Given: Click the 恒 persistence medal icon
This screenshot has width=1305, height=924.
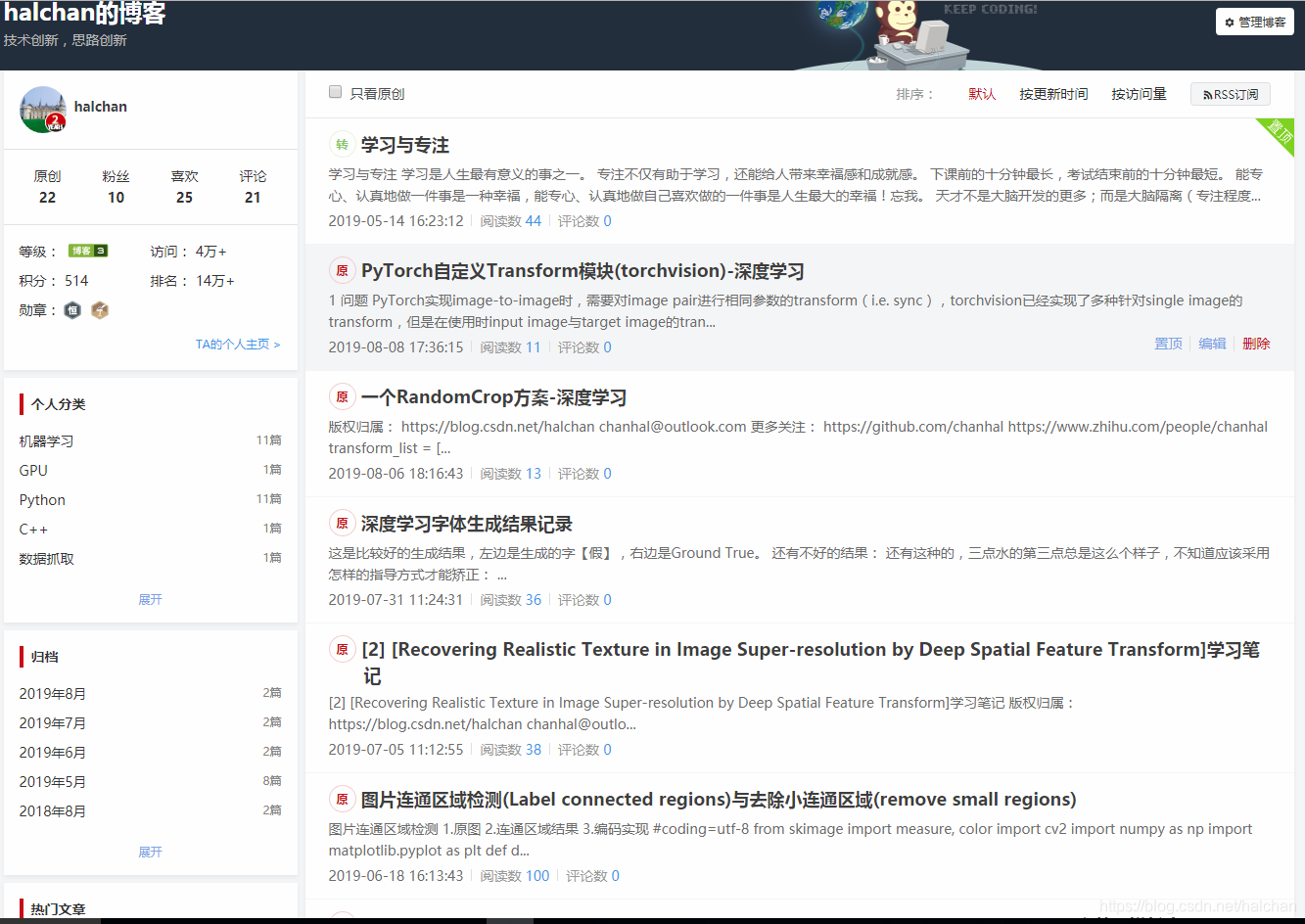Looking at the screenshot, I should tap(71, 310).
